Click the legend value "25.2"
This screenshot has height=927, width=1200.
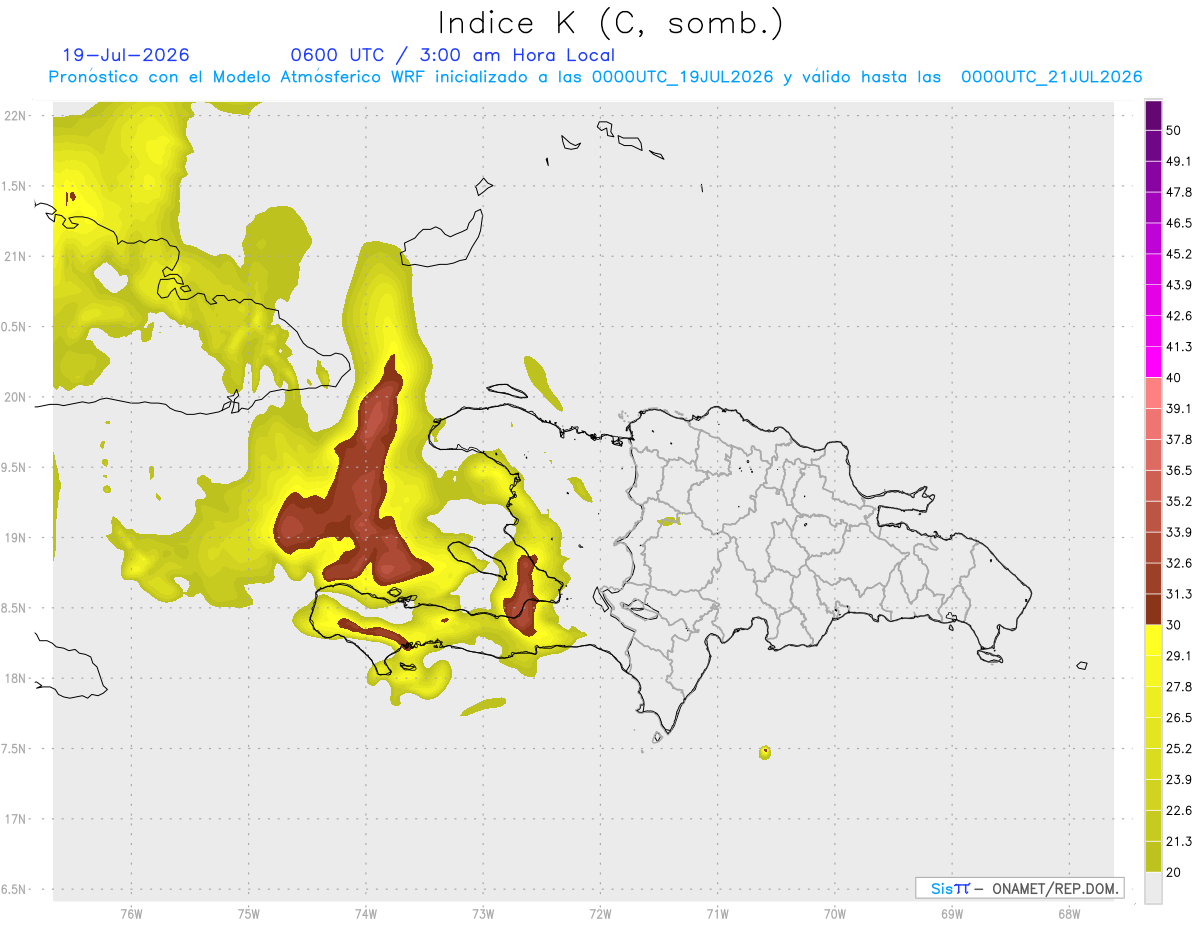click(x=1179, y=749)
